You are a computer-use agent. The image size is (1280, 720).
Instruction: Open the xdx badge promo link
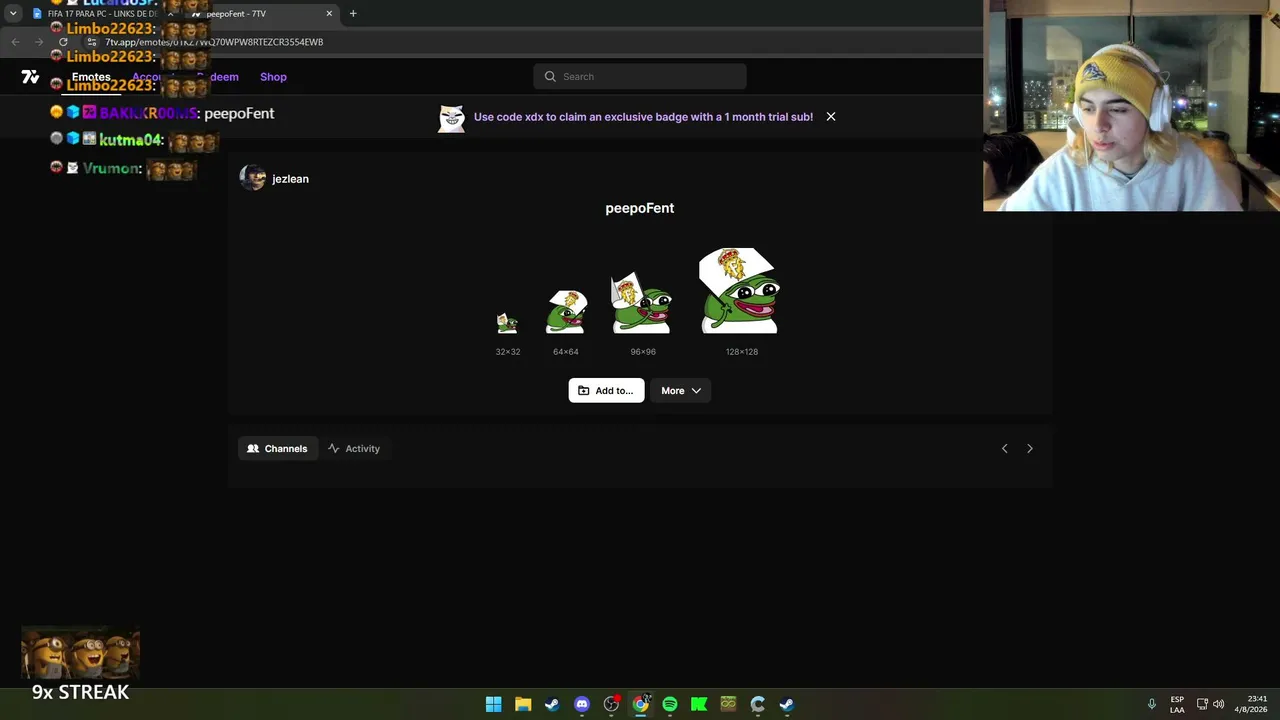[643, 117]
